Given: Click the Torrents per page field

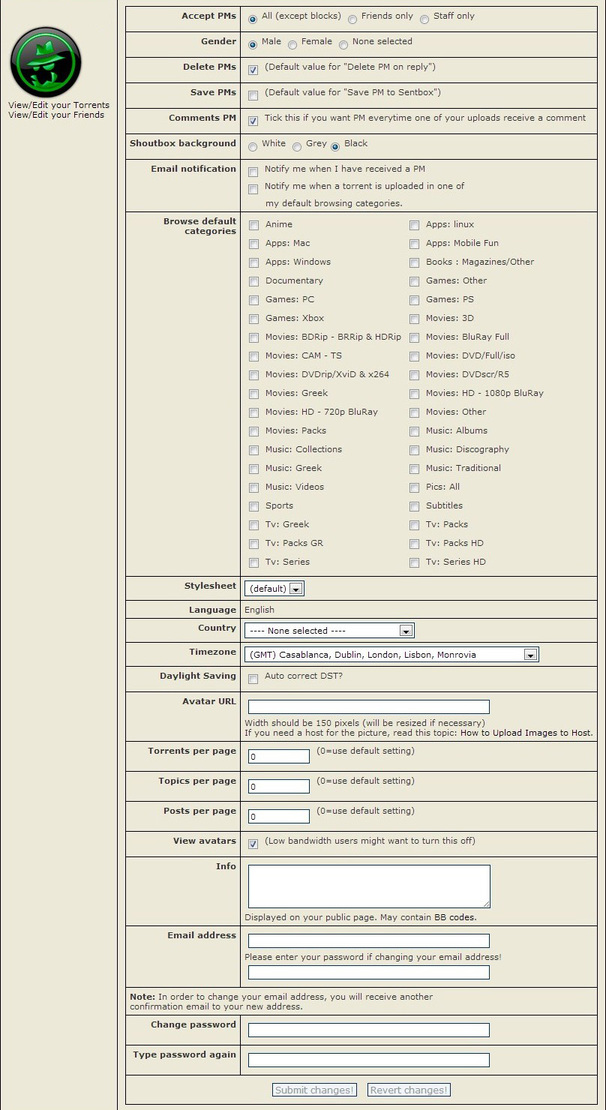Looking at the screenshot, I should 279,757.
